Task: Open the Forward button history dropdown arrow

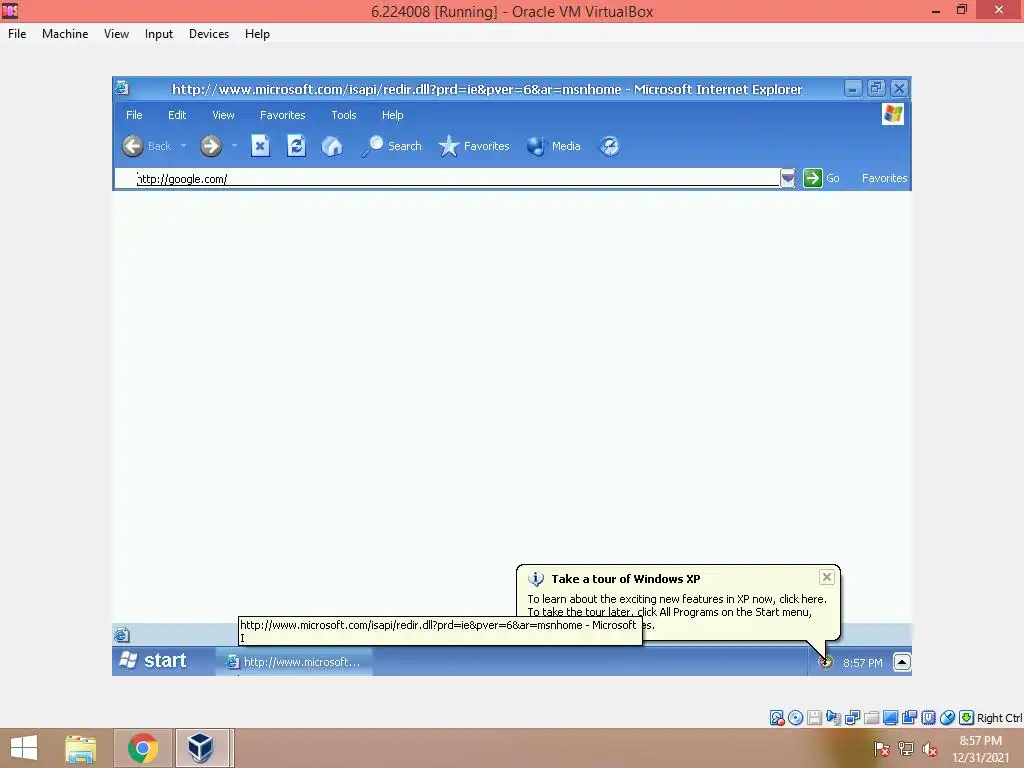Action: (x=234, y=146)
